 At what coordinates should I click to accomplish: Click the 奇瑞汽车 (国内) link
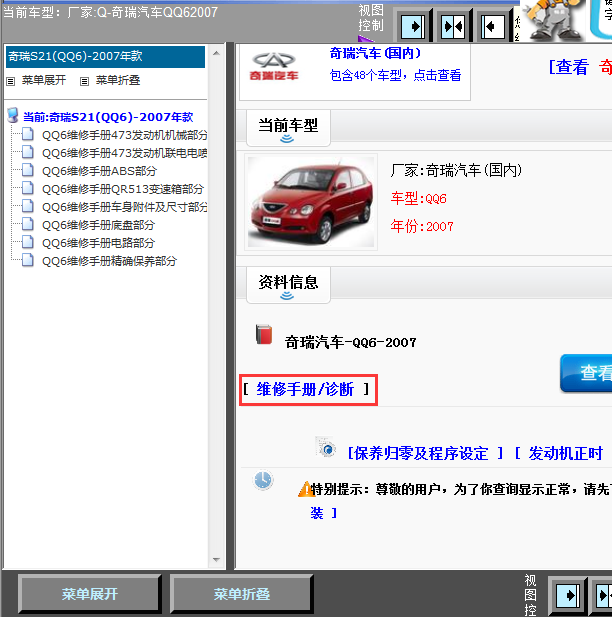pyautogui.click(x=375, y=53)
